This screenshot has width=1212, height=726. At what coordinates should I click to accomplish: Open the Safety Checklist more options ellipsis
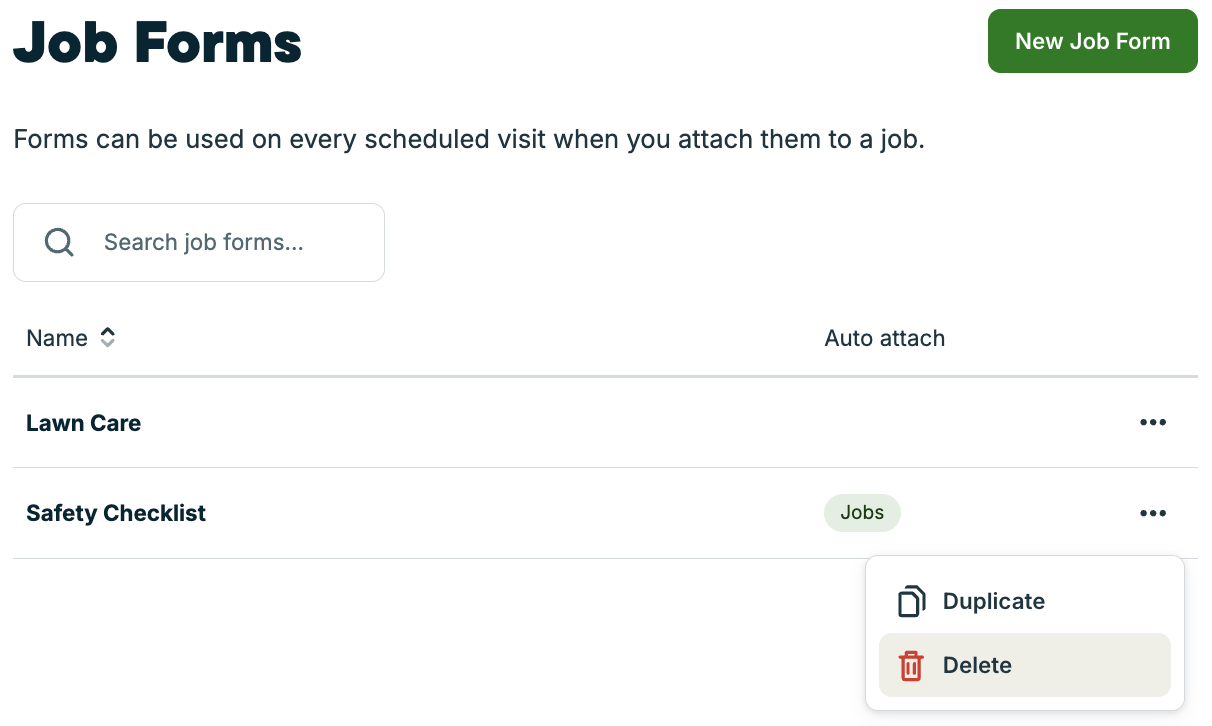pos(1153,513)
